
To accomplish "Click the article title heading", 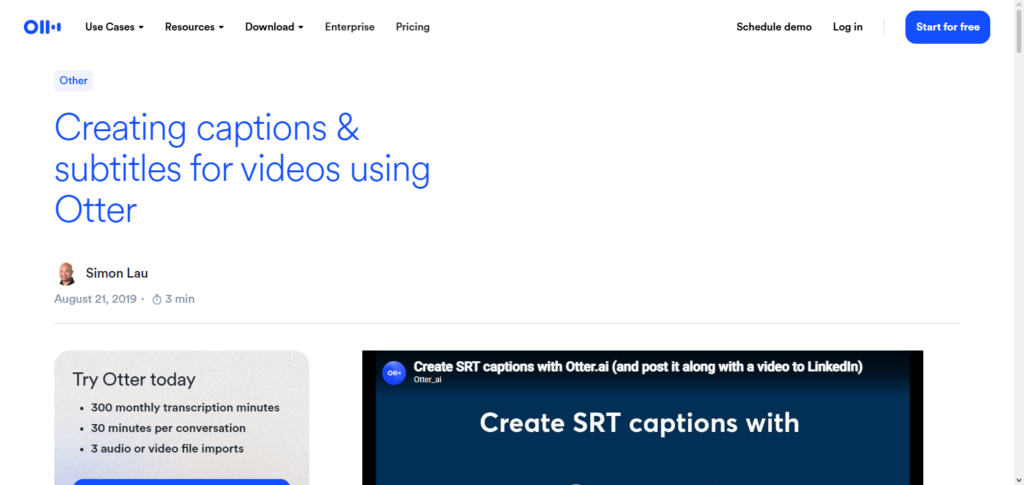I will tap(242, 168).
